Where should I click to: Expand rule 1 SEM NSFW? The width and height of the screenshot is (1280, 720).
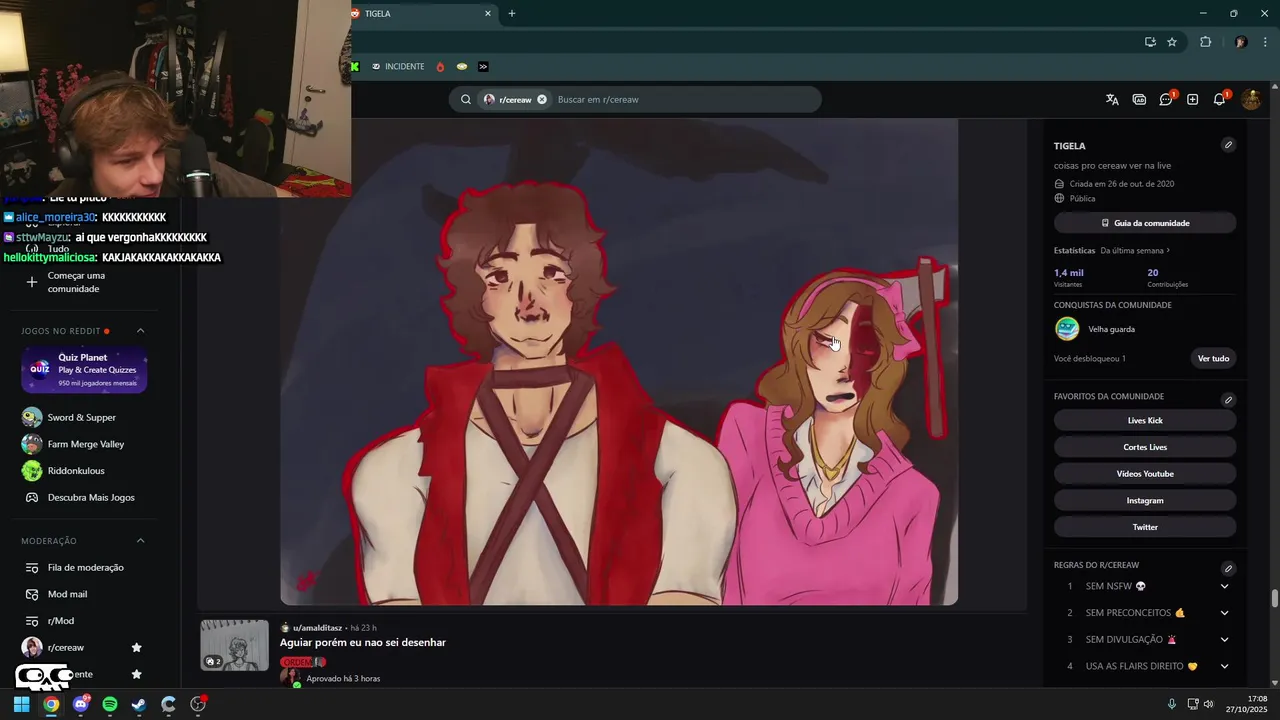[x=1224, y=586]
